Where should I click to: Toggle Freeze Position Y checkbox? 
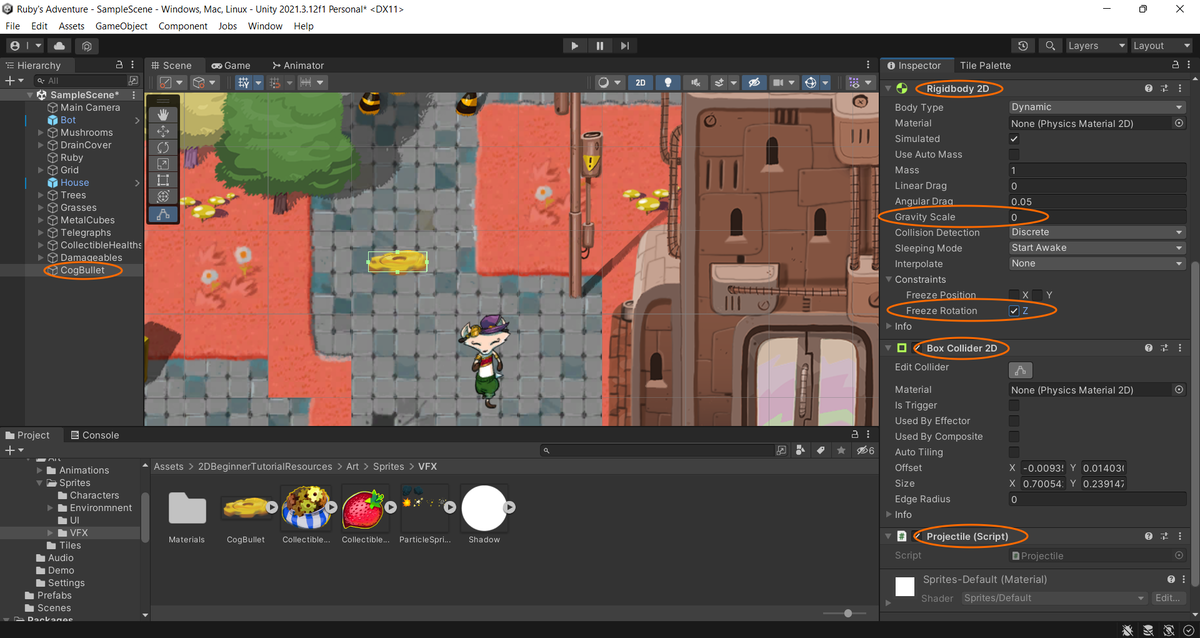(x=1037, y=295)
